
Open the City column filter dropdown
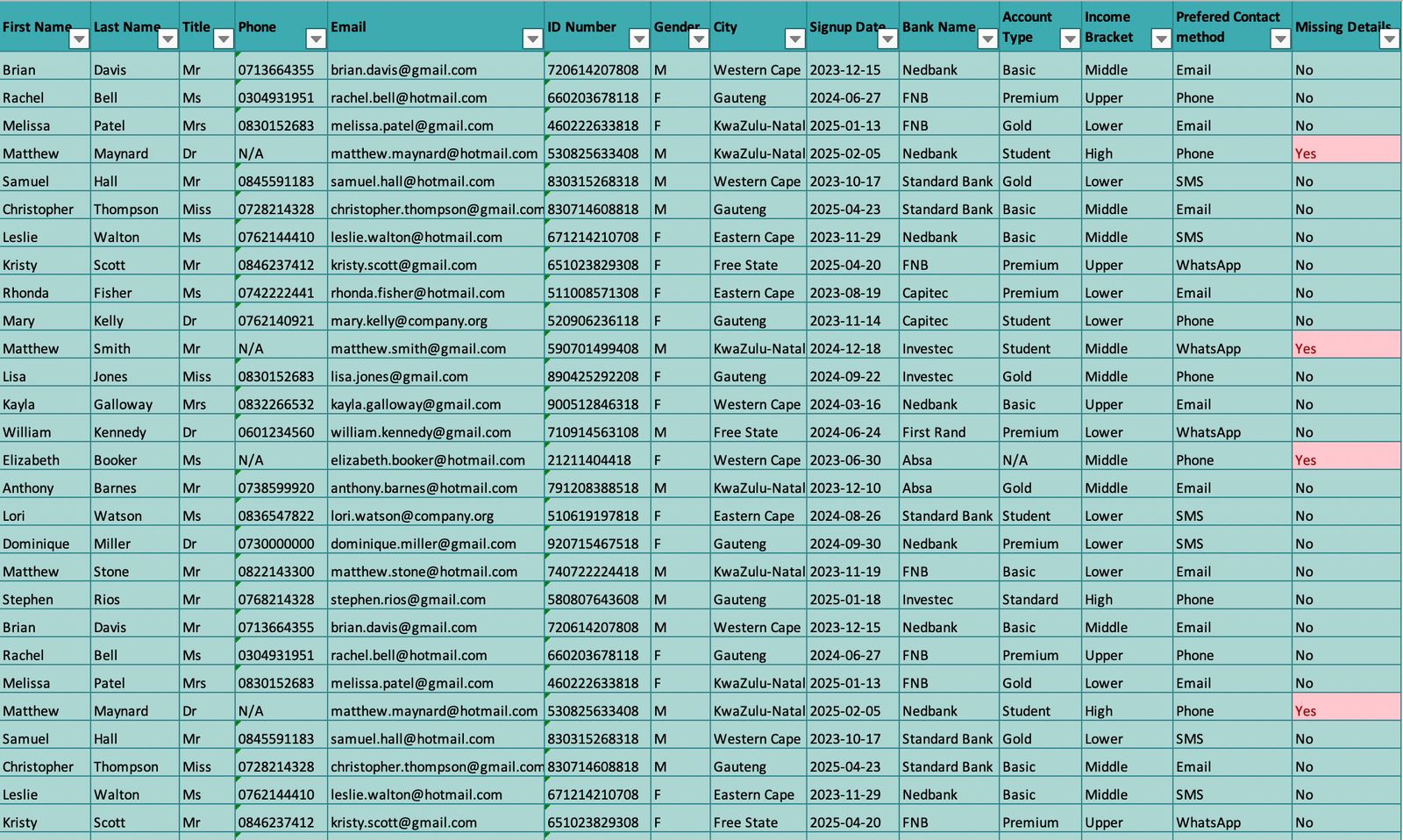[794, 39]
